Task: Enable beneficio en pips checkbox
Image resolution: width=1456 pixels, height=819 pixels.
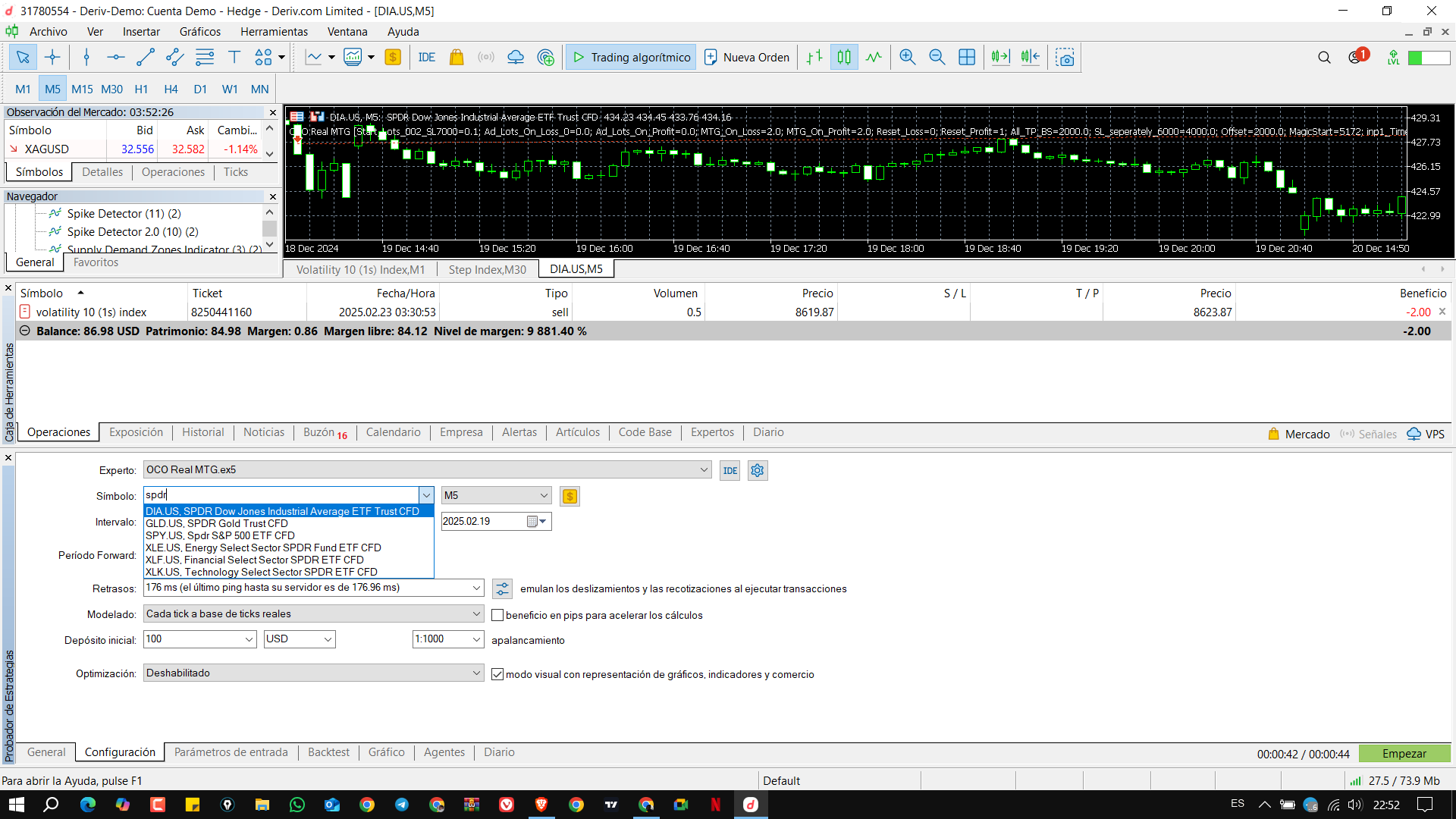Action: pos(497,615)
